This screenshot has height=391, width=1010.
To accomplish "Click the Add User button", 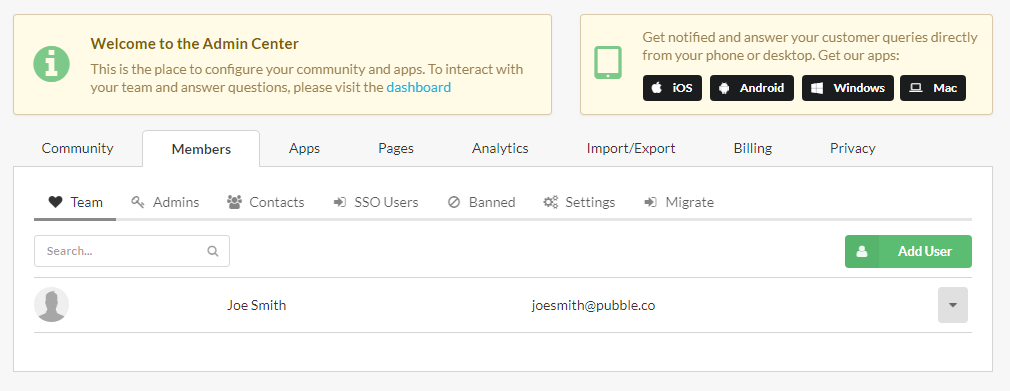I will pos(908,251).
